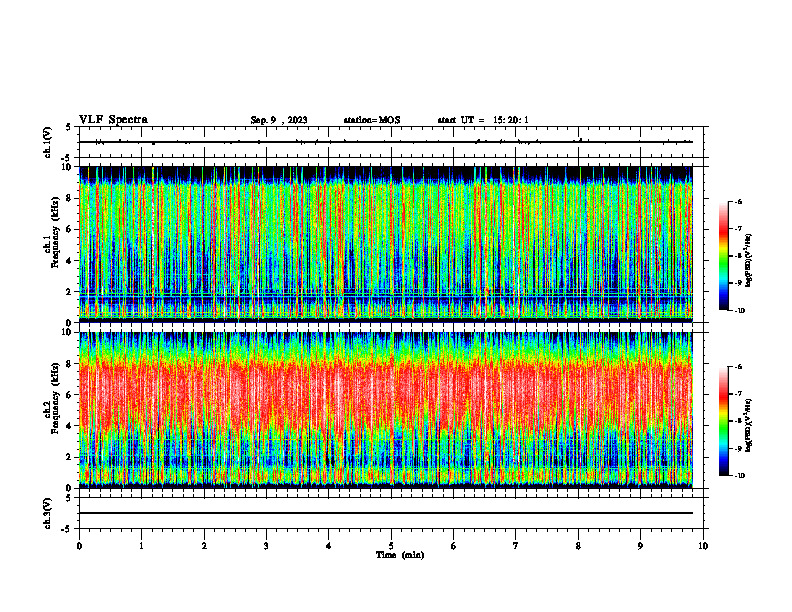Click the time axis tick label "6"
Viewport: 792px width, 612px height.
coord(454,546)
